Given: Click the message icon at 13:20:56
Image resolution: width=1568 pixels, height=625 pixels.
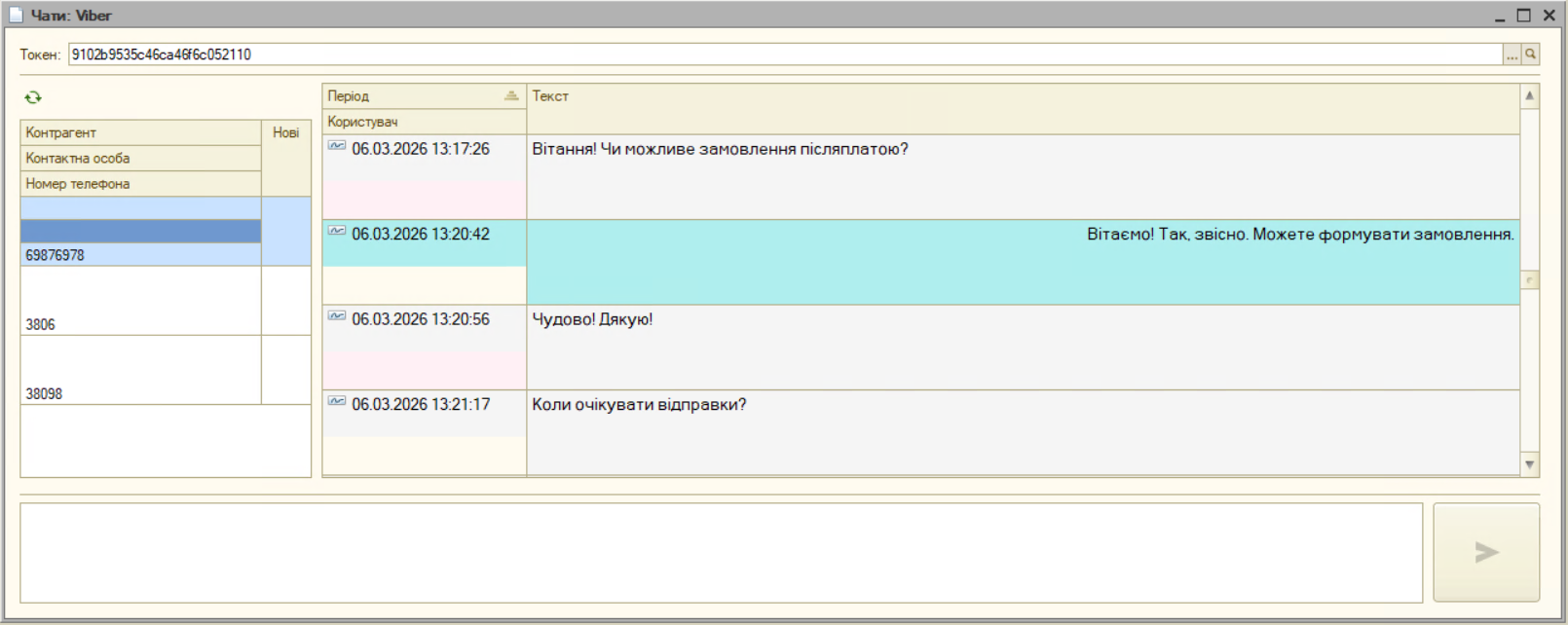Looking at the screenshot, I should pyautogui.click(x=337, y=316).
